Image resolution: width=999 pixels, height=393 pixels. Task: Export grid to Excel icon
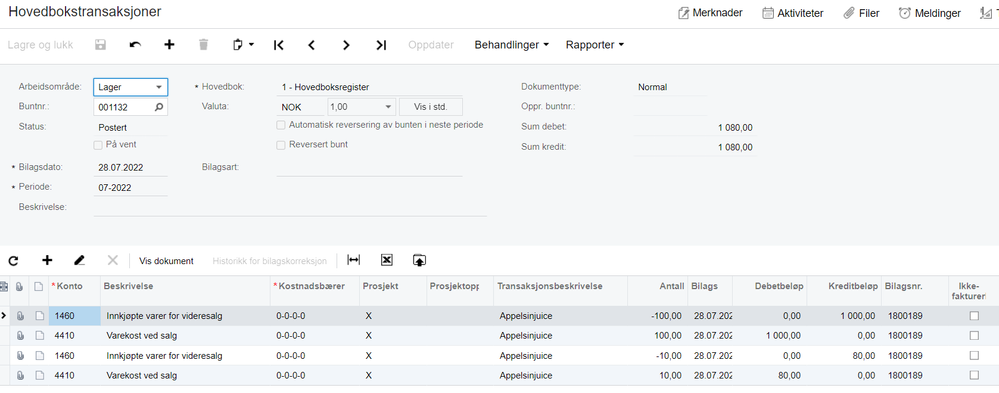pos(386,260)
